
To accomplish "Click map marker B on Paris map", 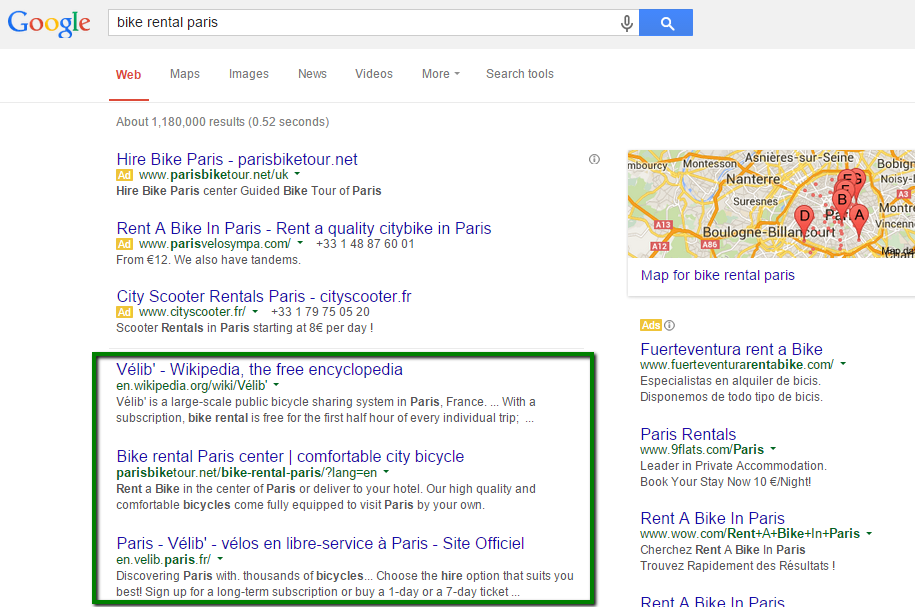I will click(x=841, y=201).
